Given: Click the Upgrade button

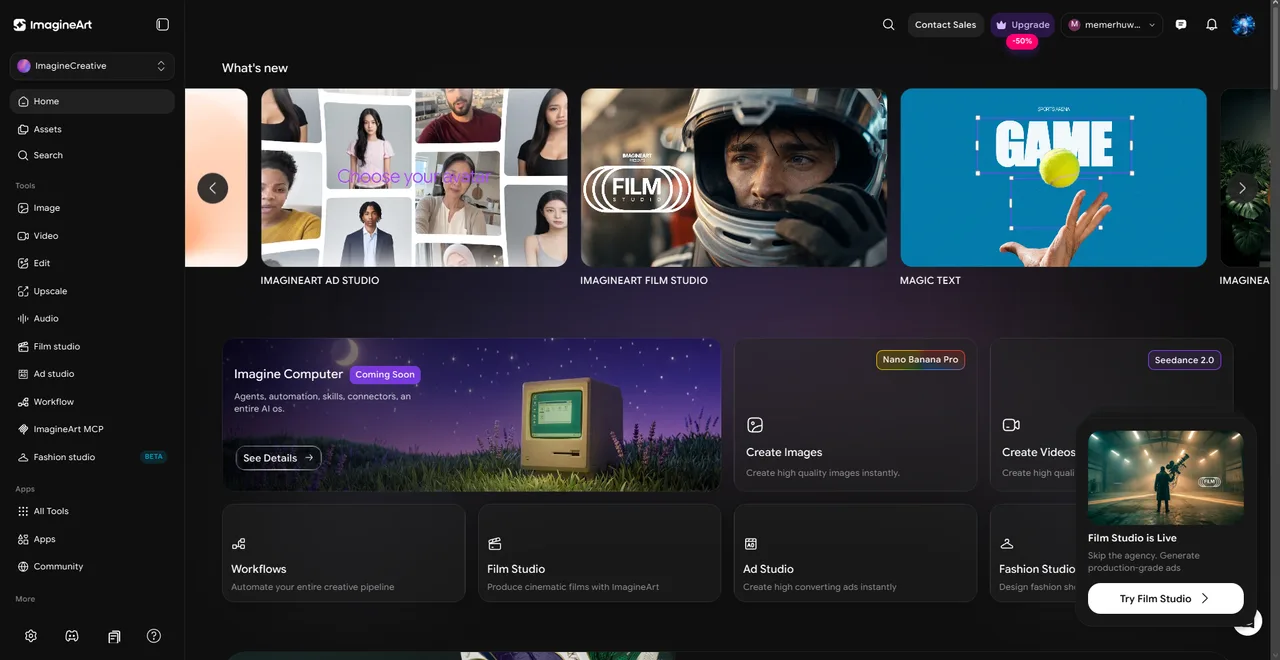Looking at the screenshot, I should (1023, 25).
